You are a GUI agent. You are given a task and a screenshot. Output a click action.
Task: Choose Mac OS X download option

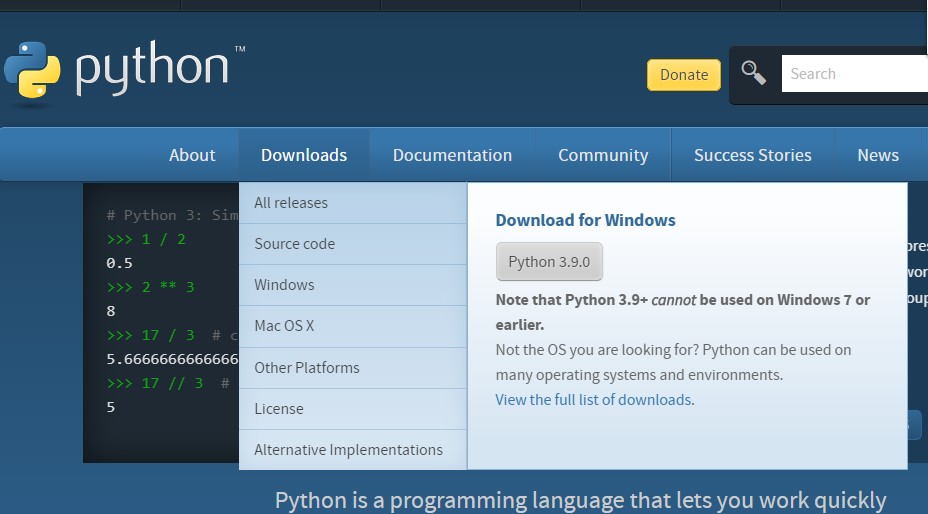284,326
